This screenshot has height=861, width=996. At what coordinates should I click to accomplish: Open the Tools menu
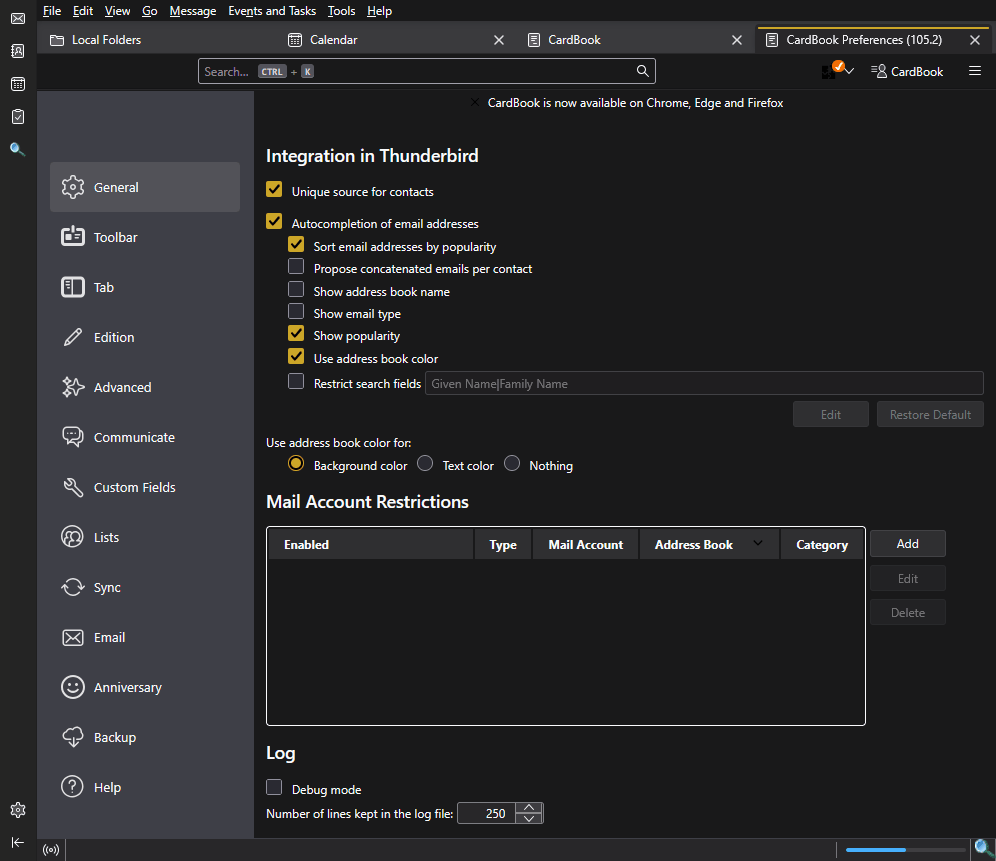coord(341,11)
